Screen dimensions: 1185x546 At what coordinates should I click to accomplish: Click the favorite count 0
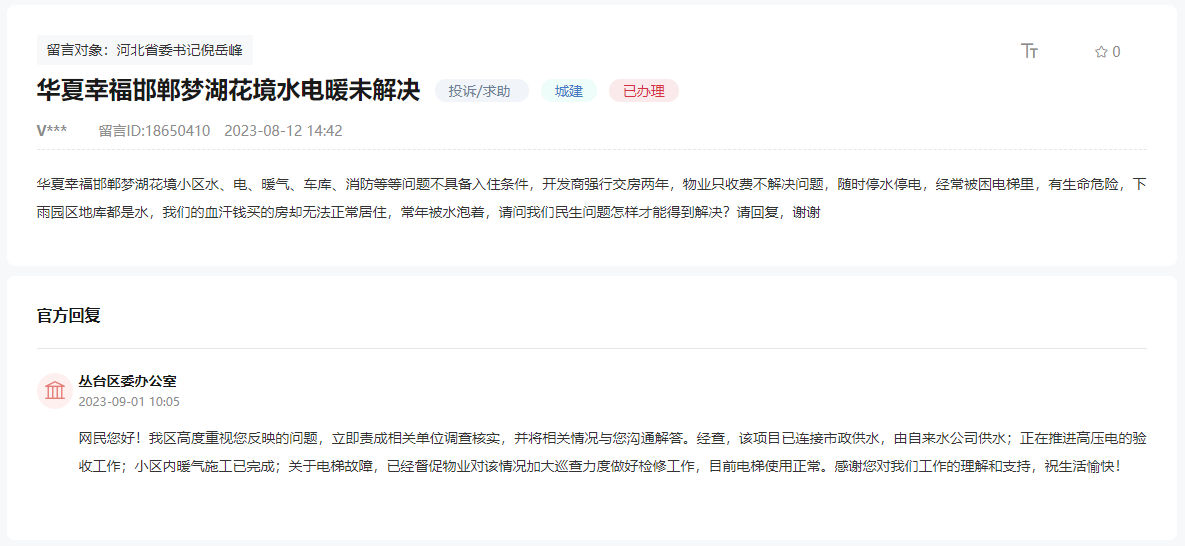(x=1116, y=52)
